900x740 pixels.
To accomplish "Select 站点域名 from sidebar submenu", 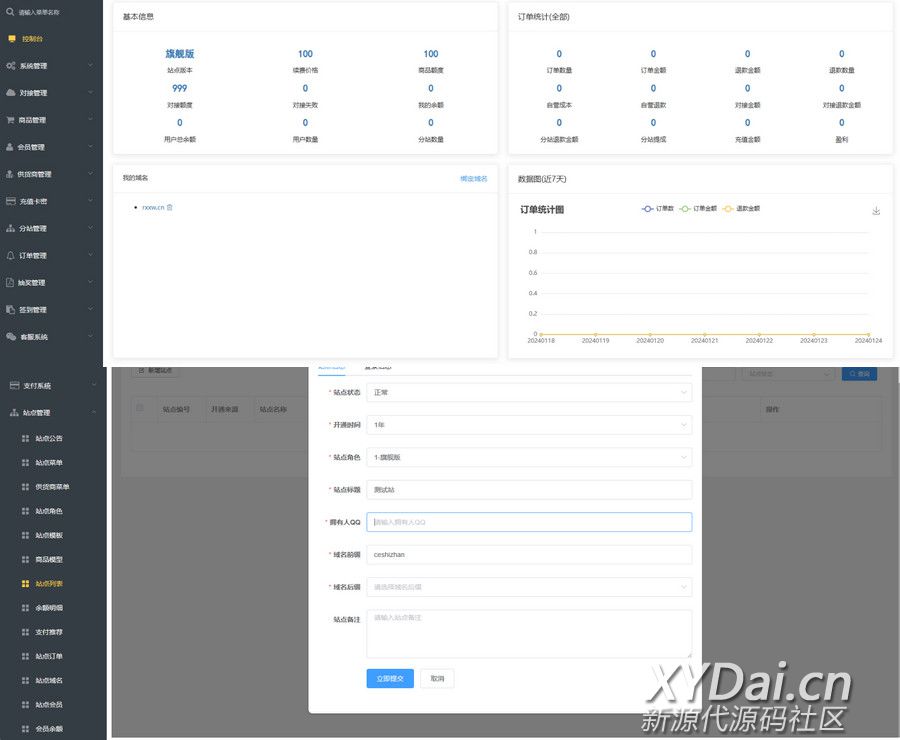I will [49, 680].
